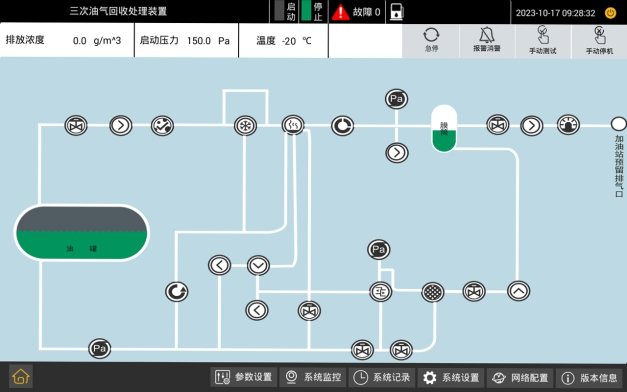Switch to 系统监控 tab
Image resolution: width=627 pixels, height=392 pixels.
[313, 377]
